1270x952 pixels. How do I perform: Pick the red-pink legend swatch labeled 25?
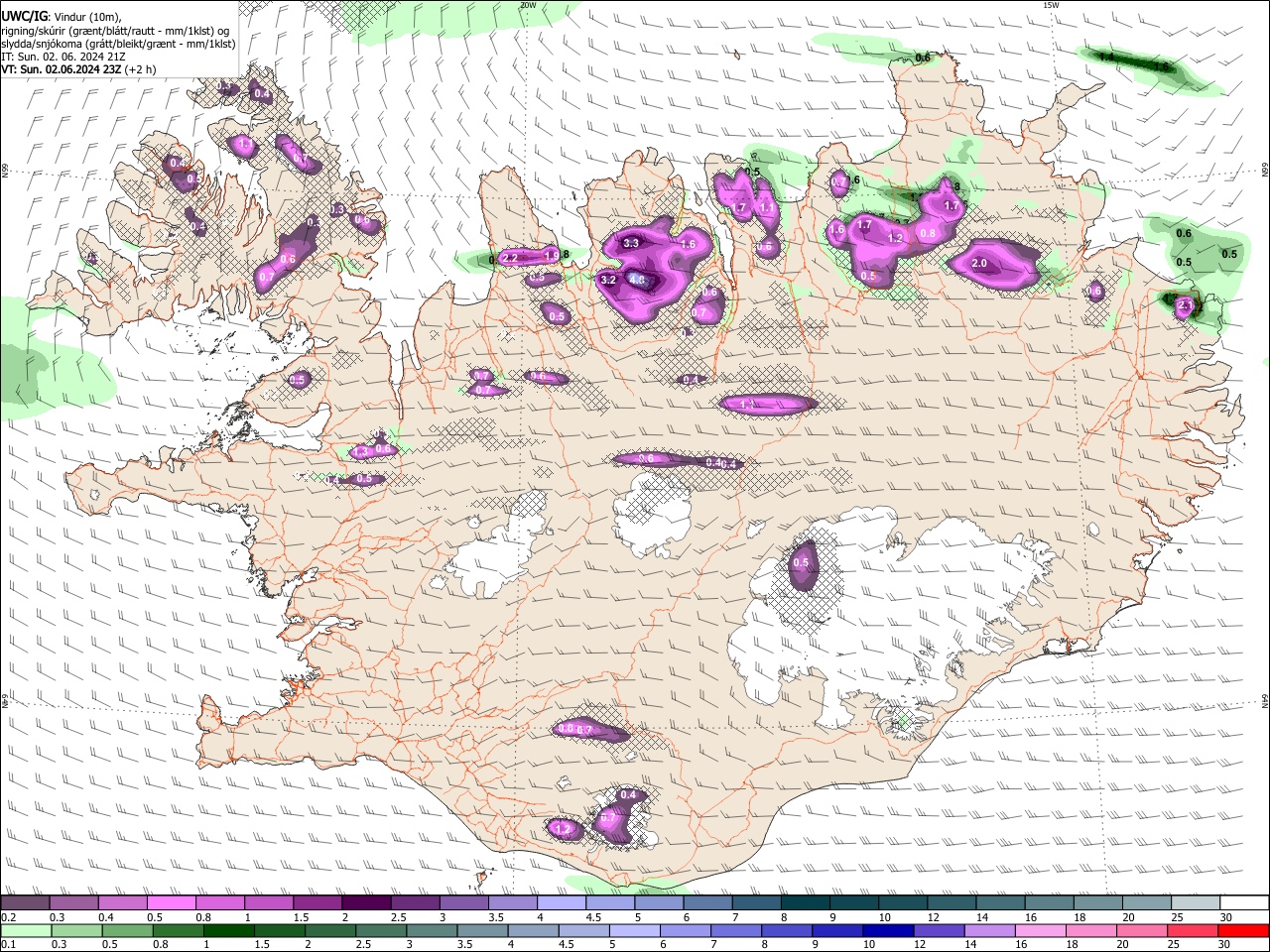1194,930
